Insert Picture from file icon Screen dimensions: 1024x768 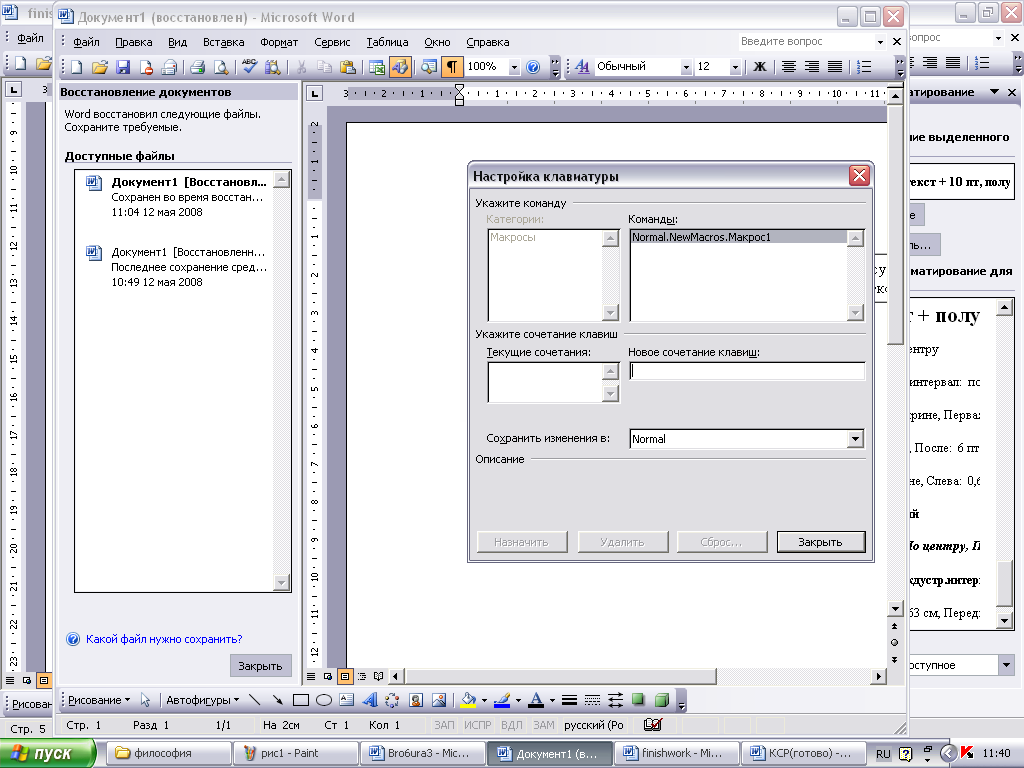(439, 700)
